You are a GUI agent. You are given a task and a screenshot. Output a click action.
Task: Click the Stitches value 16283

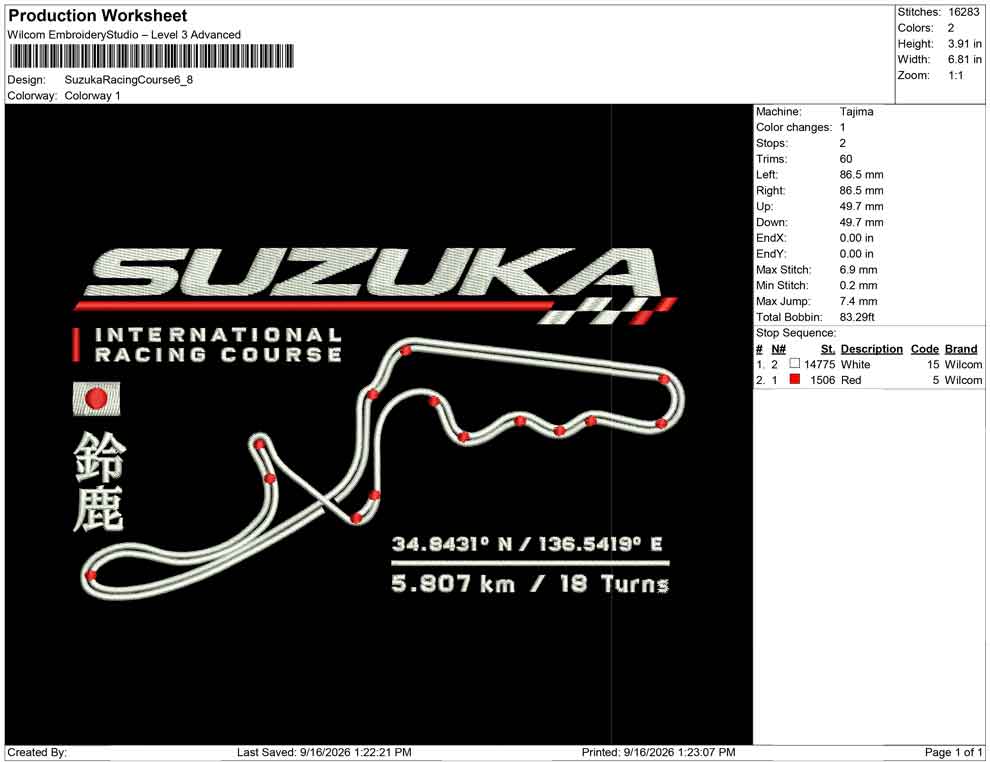(x=963, y=12)
